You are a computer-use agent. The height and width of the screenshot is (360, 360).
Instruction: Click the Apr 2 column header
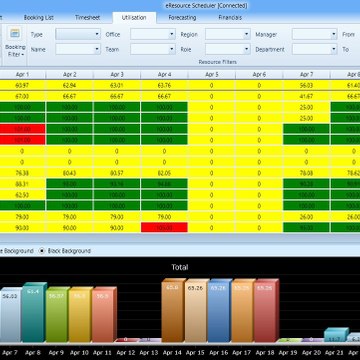70,75
